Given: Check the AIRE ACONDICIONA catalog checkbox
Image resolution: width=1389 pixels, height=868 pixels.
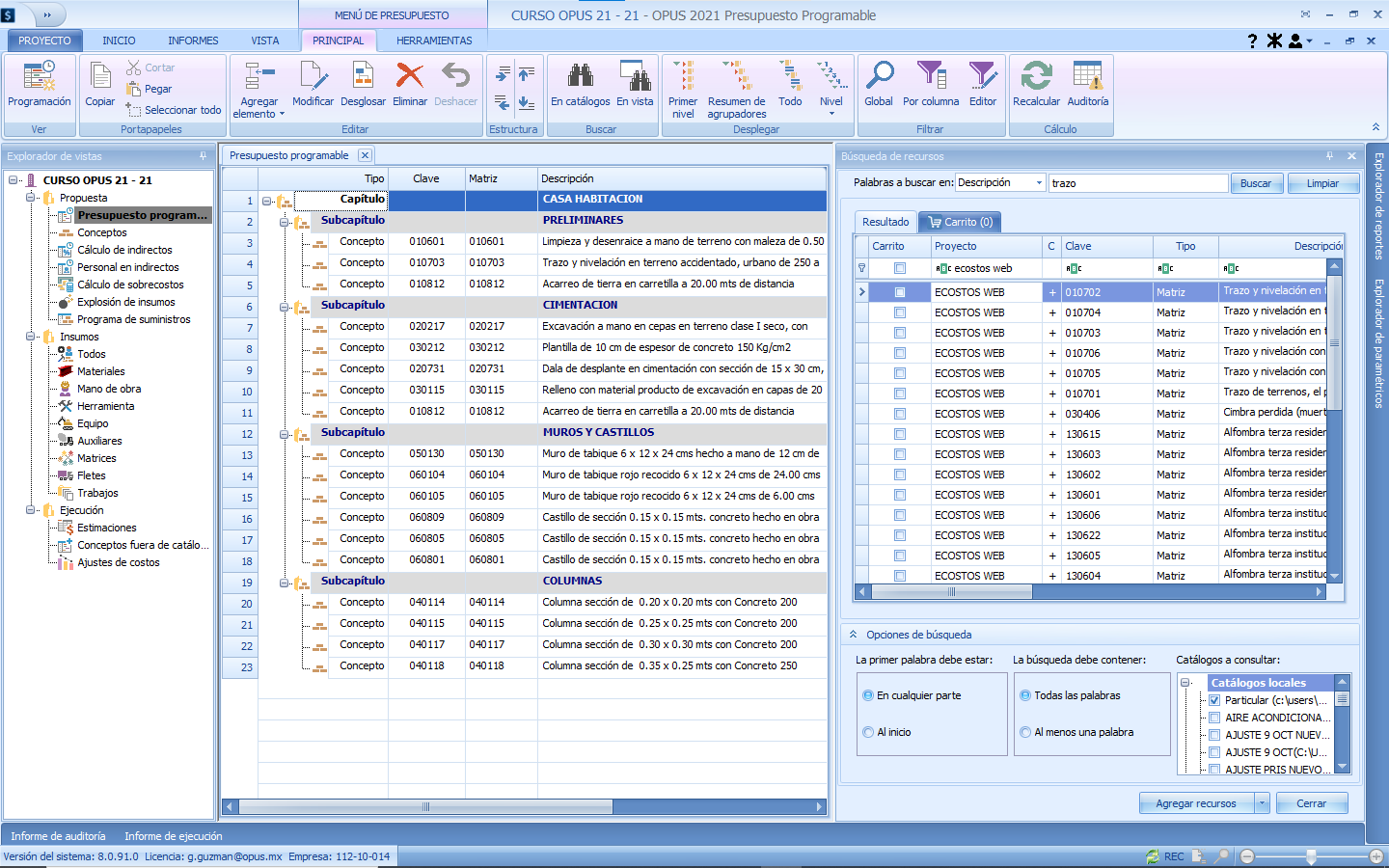Looking at the screenshot, I should 1215,718.
